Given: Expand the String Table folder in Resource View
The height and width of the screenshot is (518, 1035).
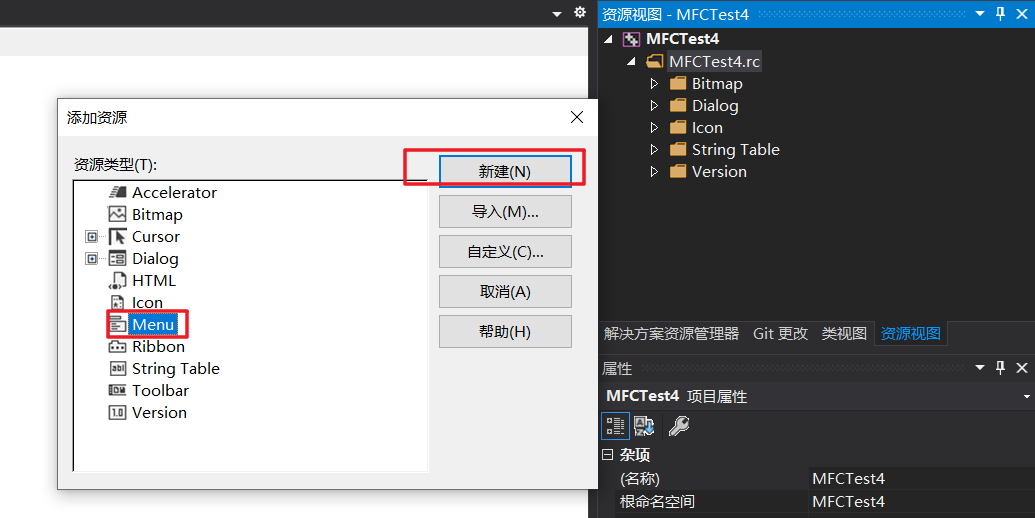Looking at the screenshot, I should tap(653, 149).
